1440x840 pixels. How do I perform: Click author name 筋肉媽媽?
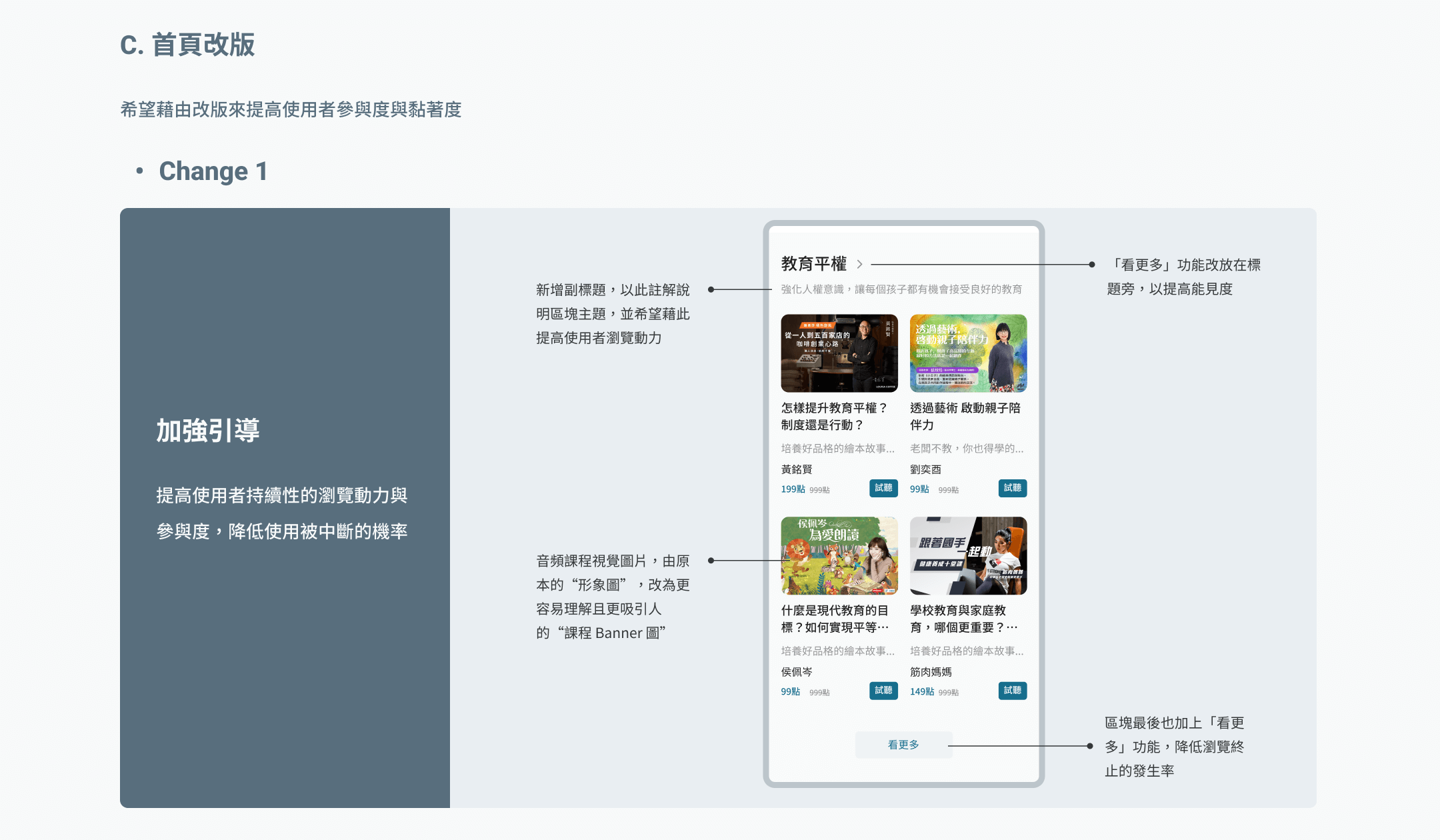931,672
